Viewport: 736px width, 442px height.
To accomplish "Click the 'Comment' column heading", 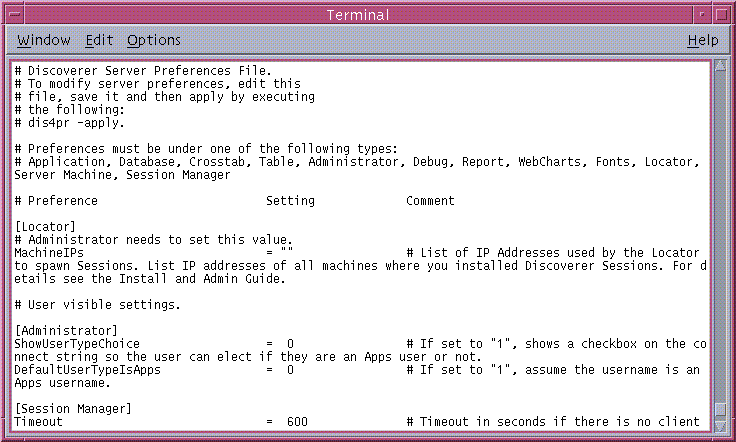I will [430, 201].
